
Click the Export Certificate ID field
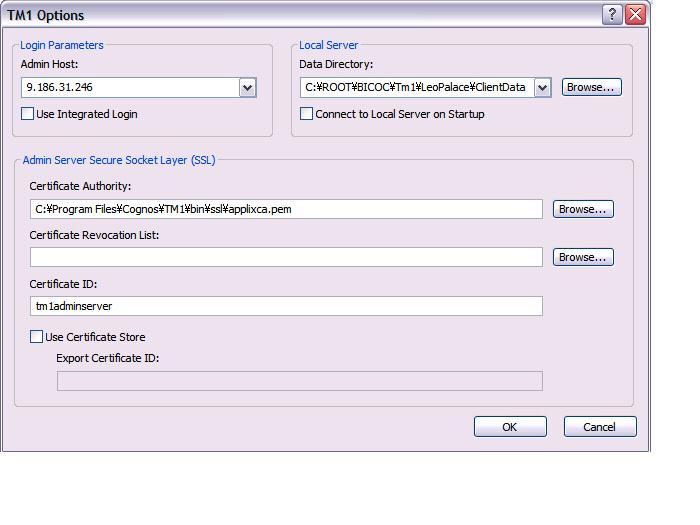pyautogui.click(x=300, y=381)
